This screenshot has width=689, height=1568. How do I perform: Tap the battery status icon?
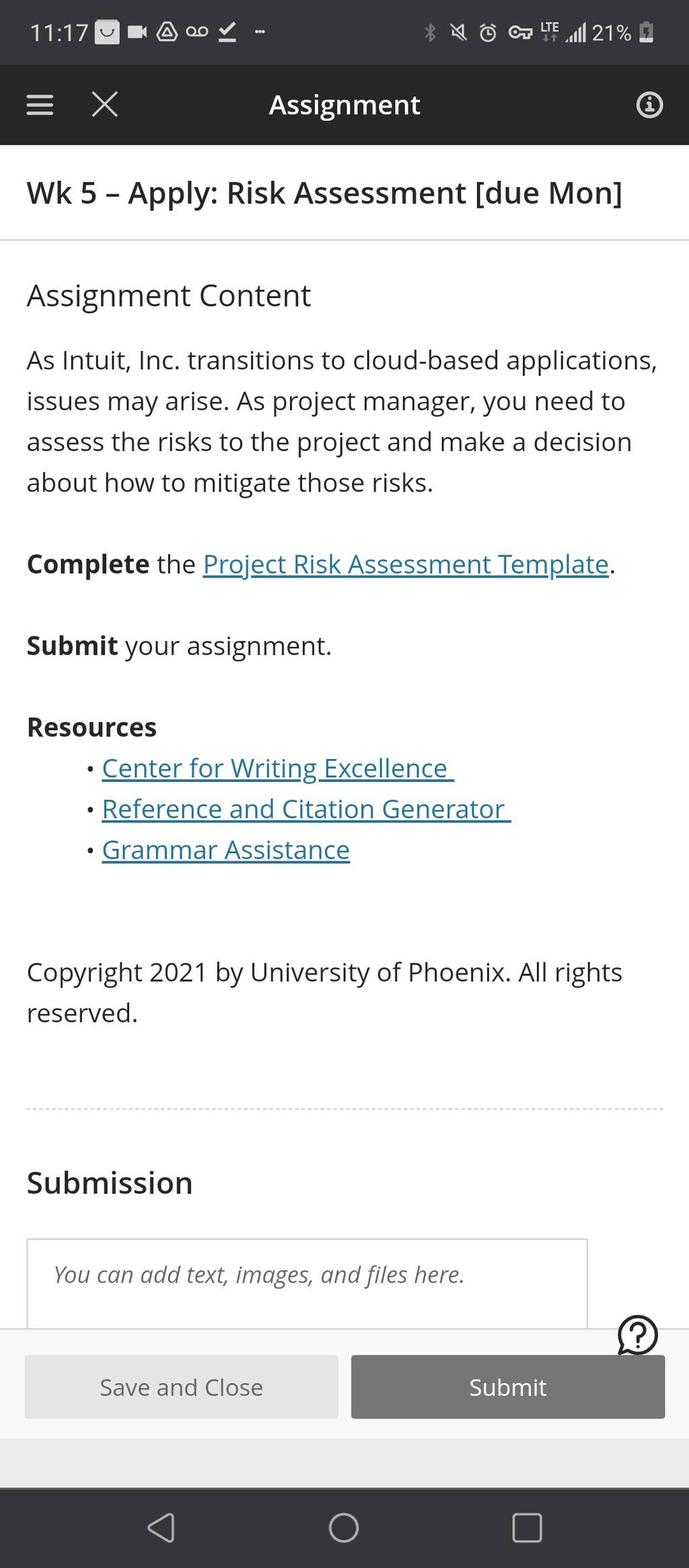pyautogui.click(x=646, y=32)
